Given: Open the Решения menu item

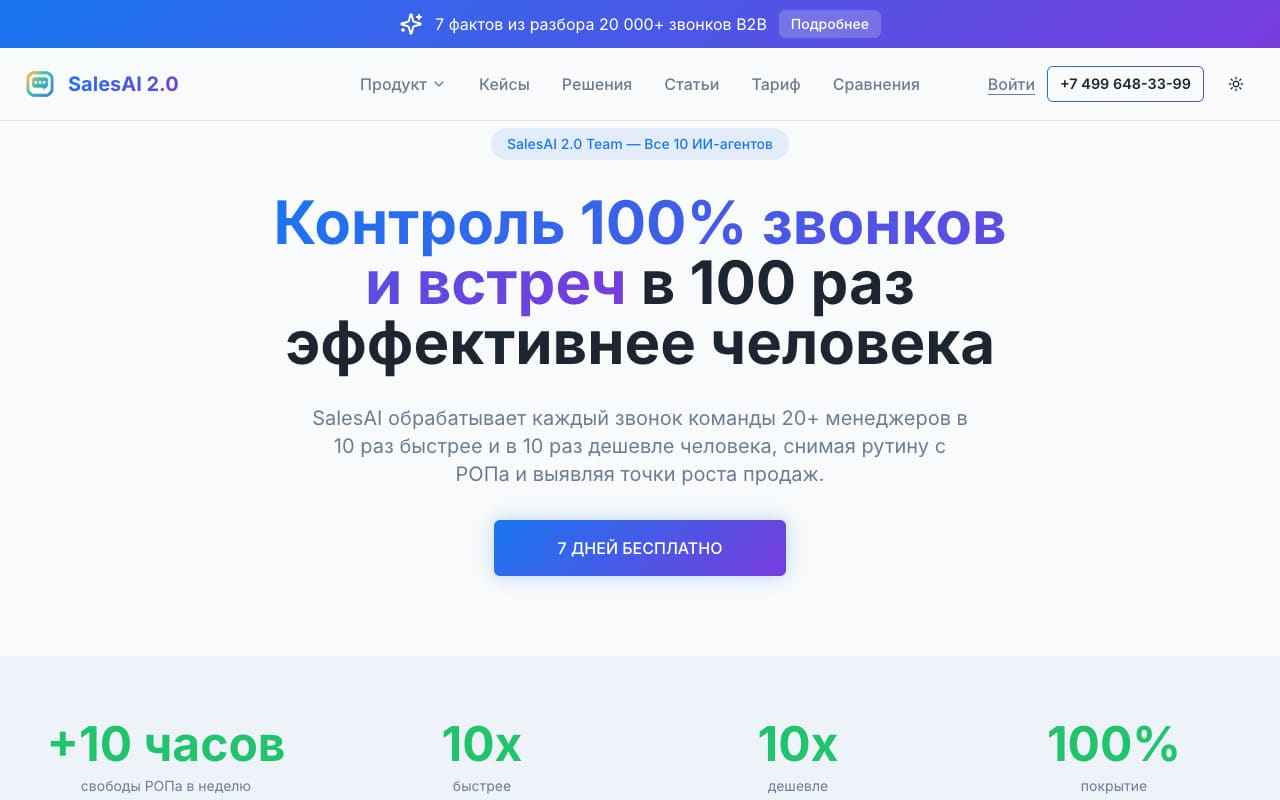Looking at the screenshot, I should pyautogui.click(x=597, y=85).
